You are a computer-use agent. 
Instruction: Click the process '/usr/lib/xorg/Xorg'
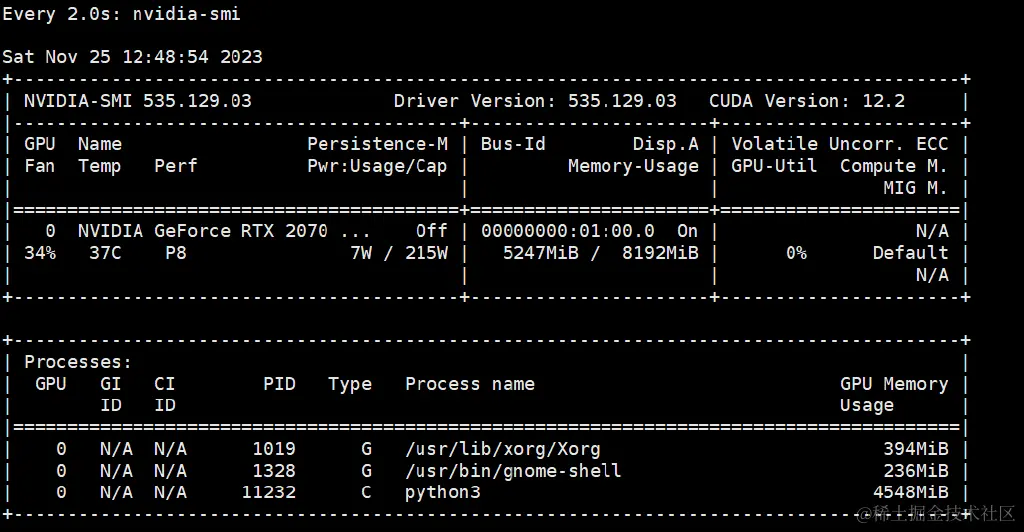pos(502,449)
